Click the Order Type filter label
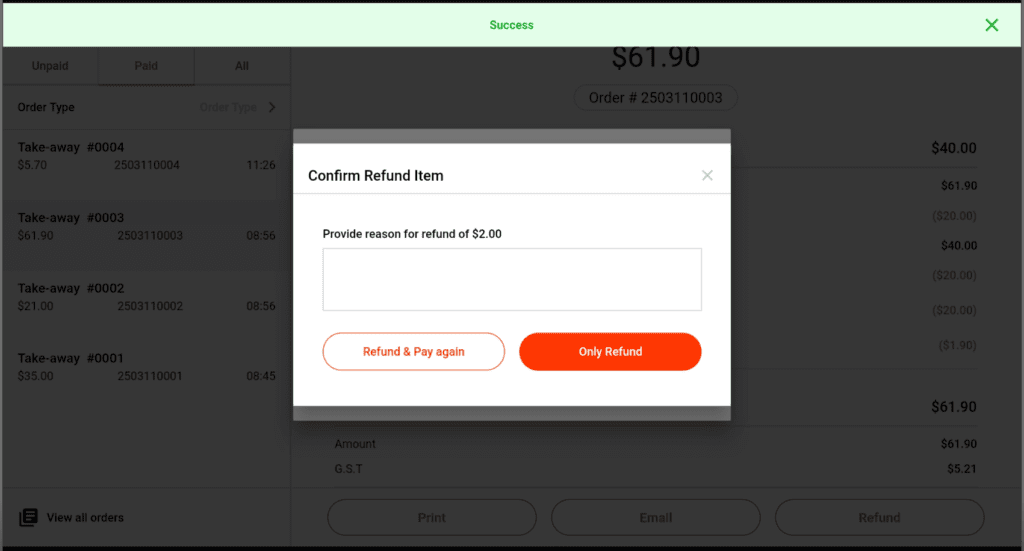This screenshot has height=551, width=1024. [46, 108]
